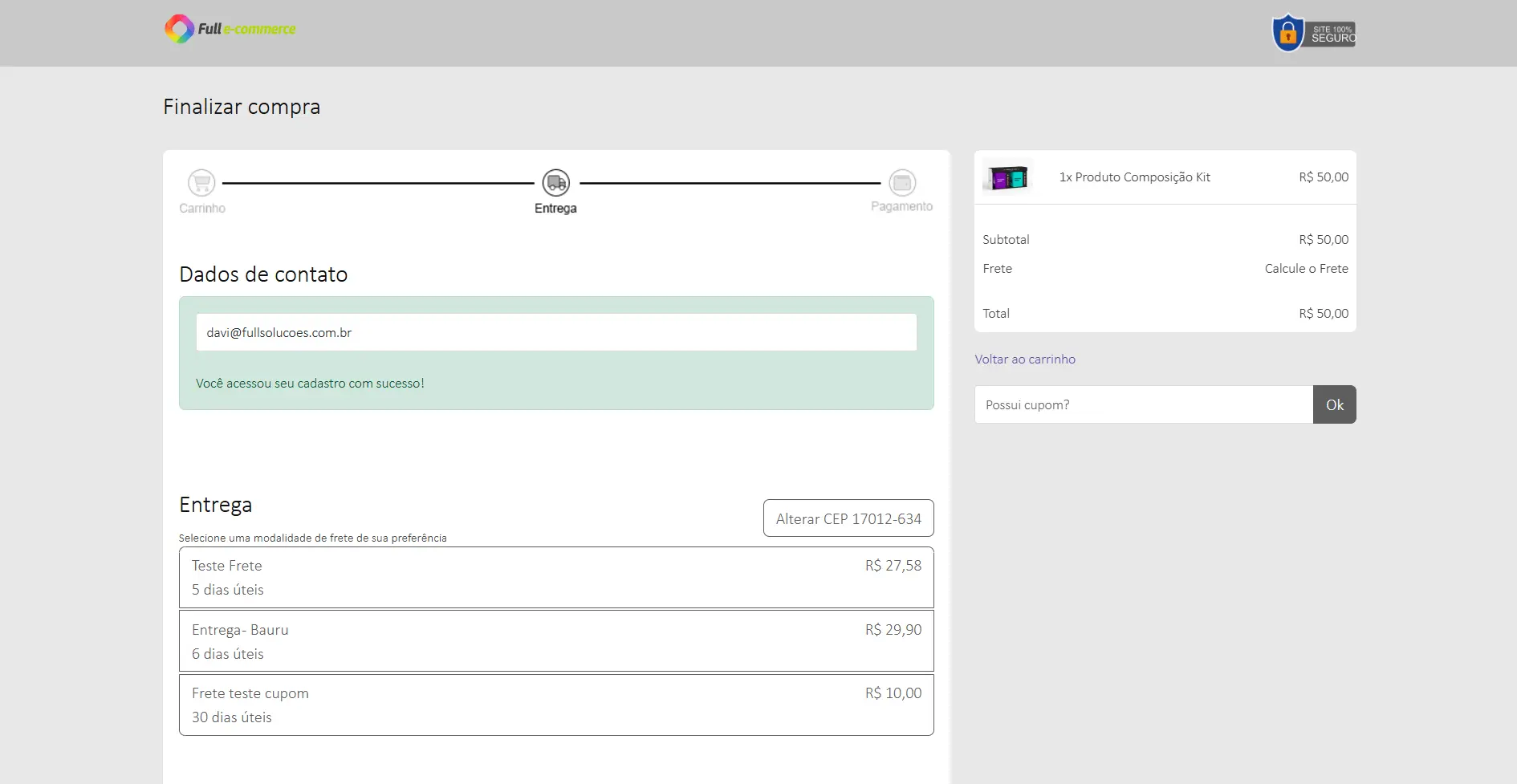Click the Pagamento step label
Screen dimensions: 1517x784
[x=902, y=206]
